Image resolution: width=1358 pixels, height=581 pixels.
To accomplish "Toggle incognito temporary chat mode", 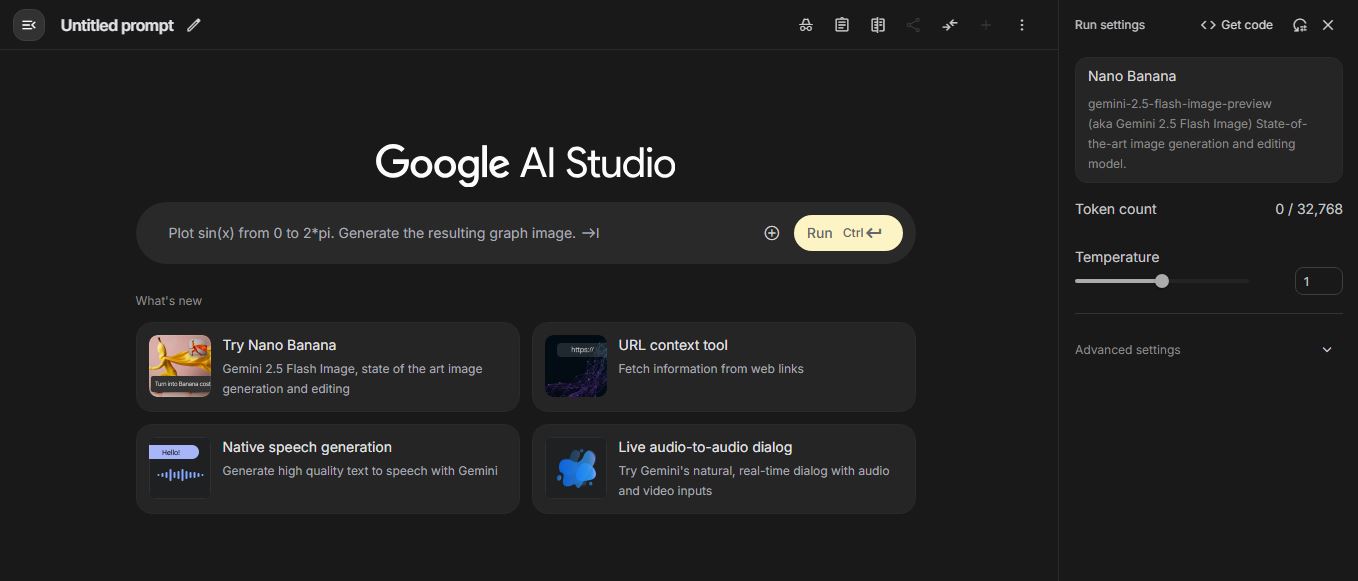I will click(x=806, y=25).
